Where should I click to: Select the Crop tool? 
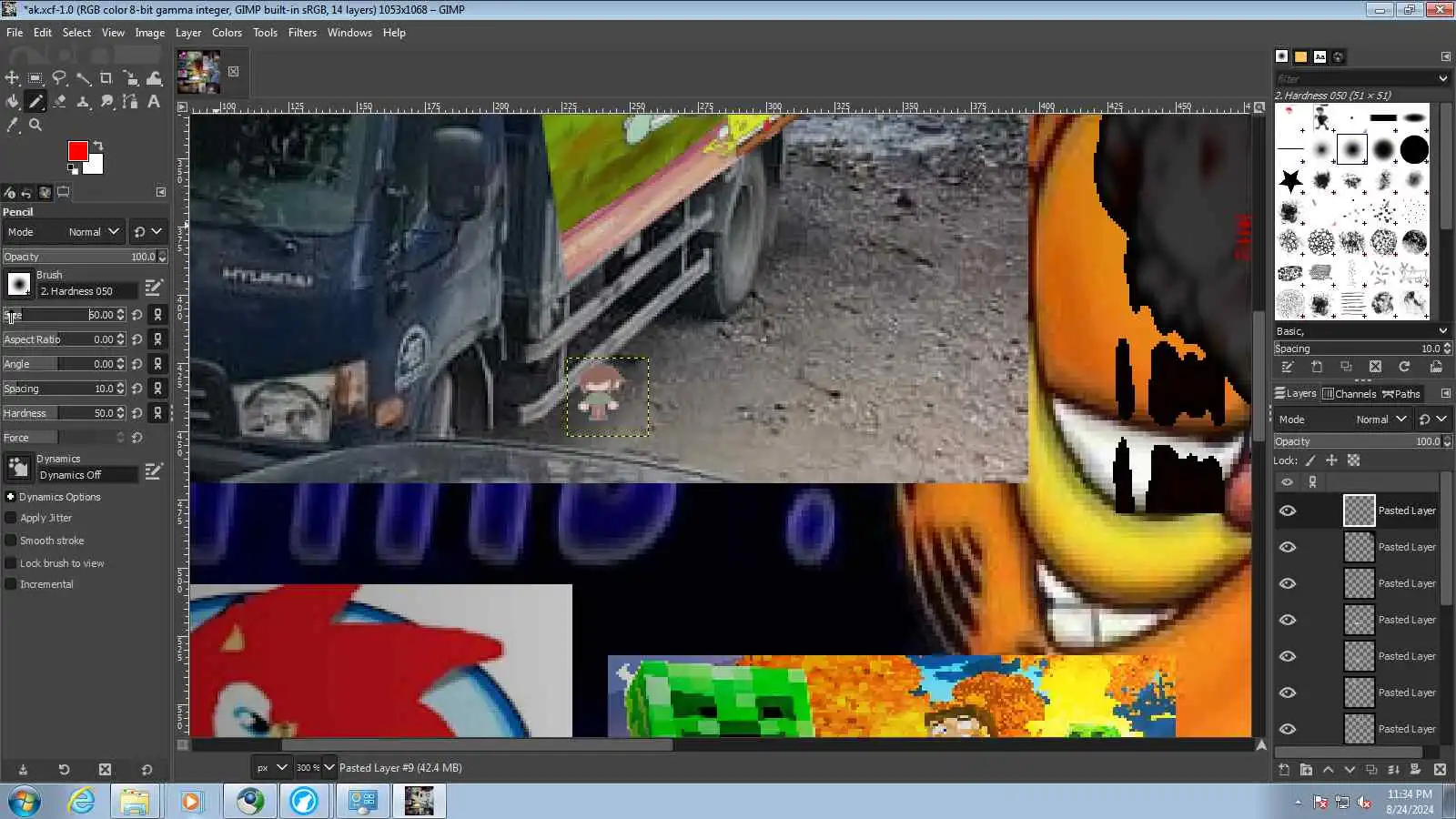[x=106, y=78]
